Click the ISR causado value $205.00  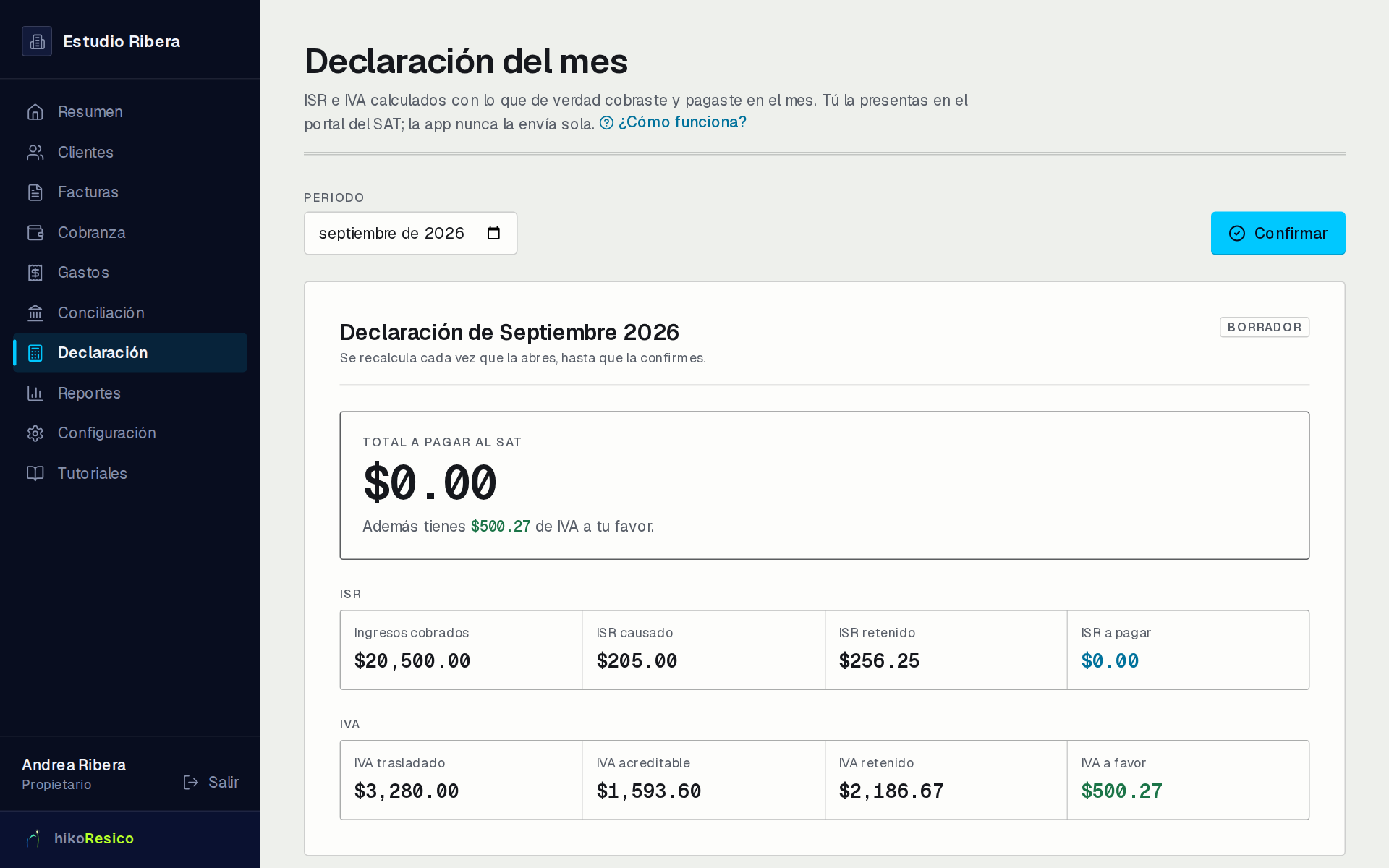[x=637, y=661]
